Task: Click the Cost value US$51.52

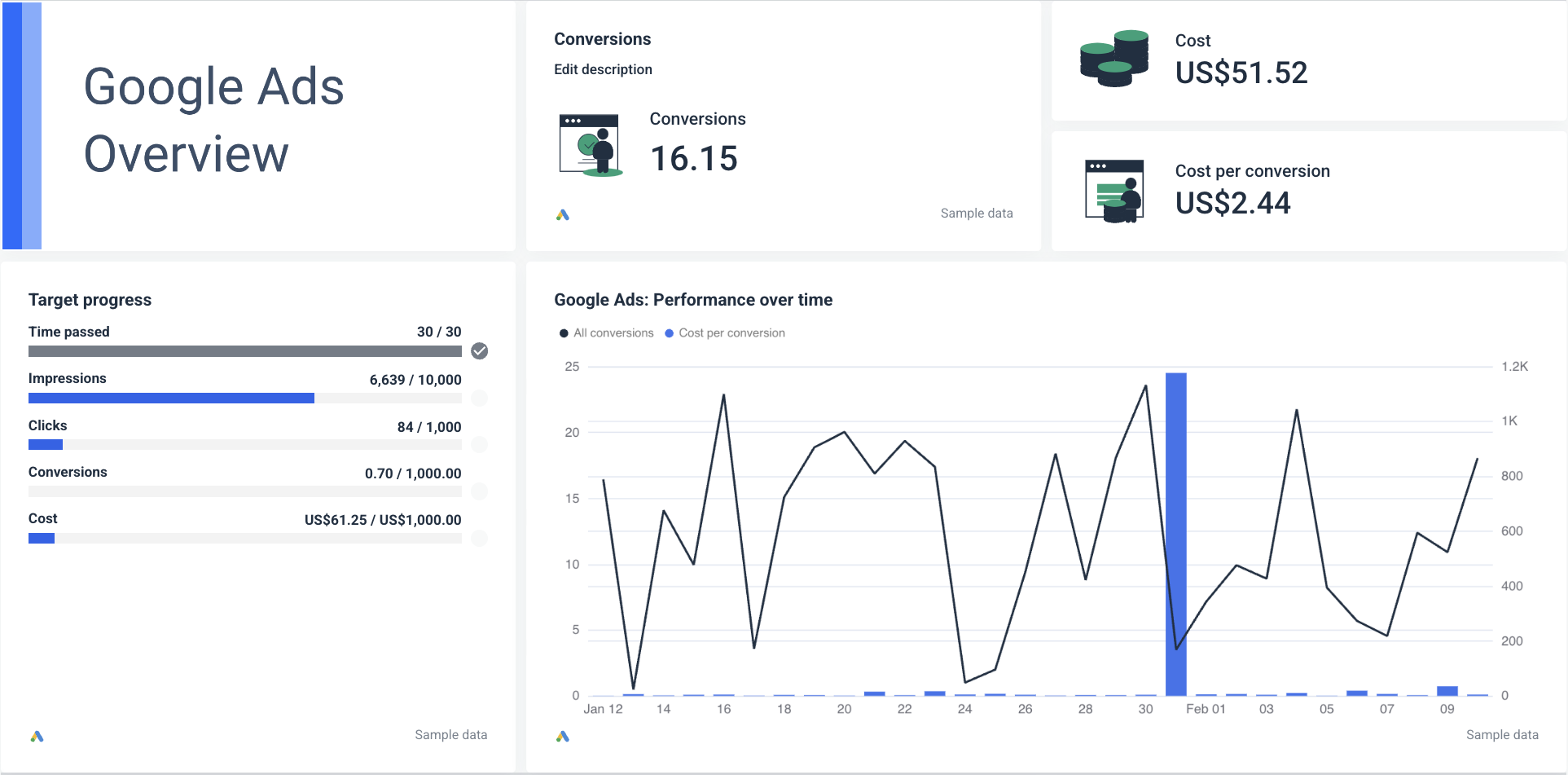Action: pyautogui.click(x=1241, y=73)
